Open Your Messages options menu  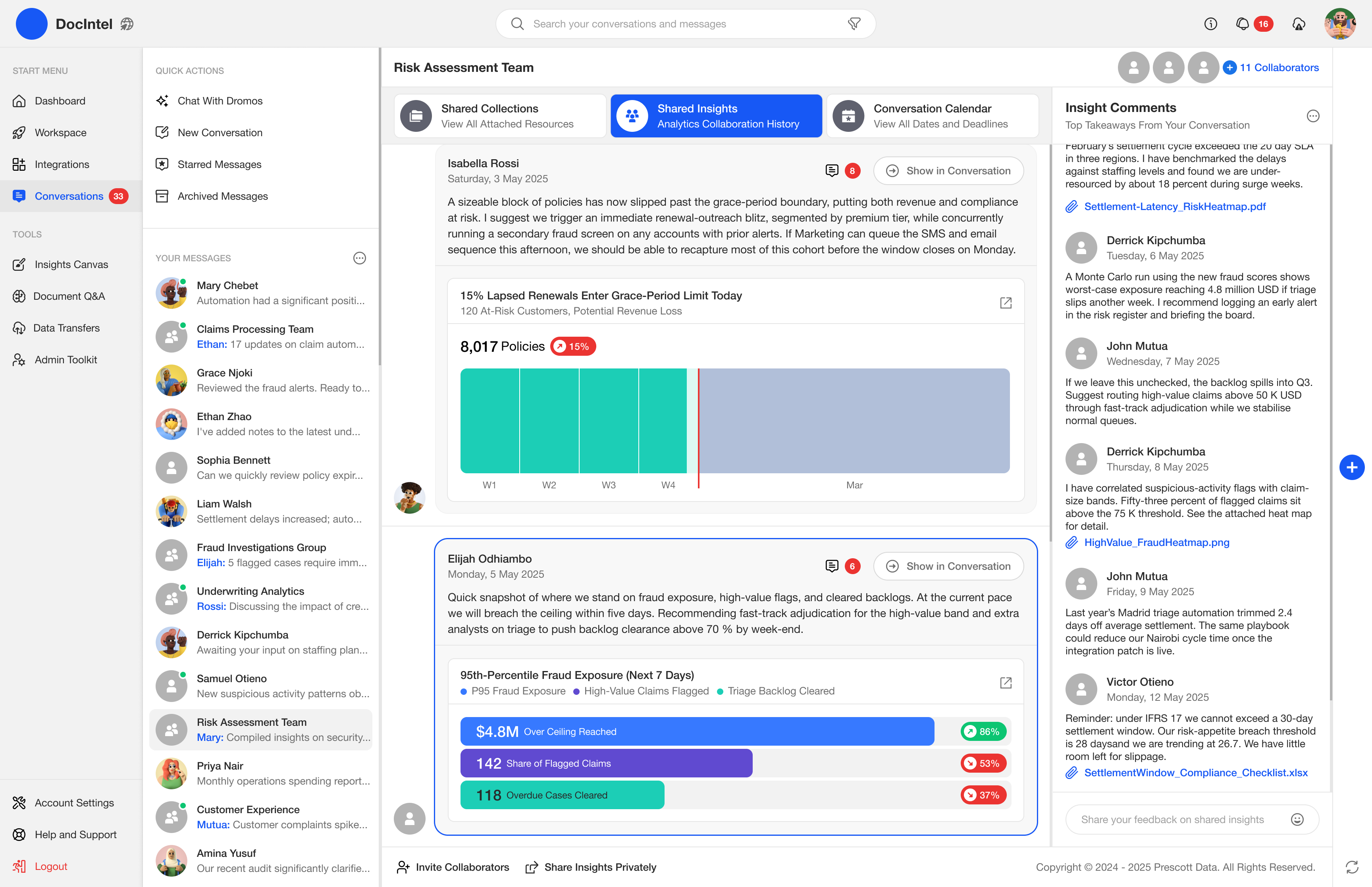(x=359, y=258)
